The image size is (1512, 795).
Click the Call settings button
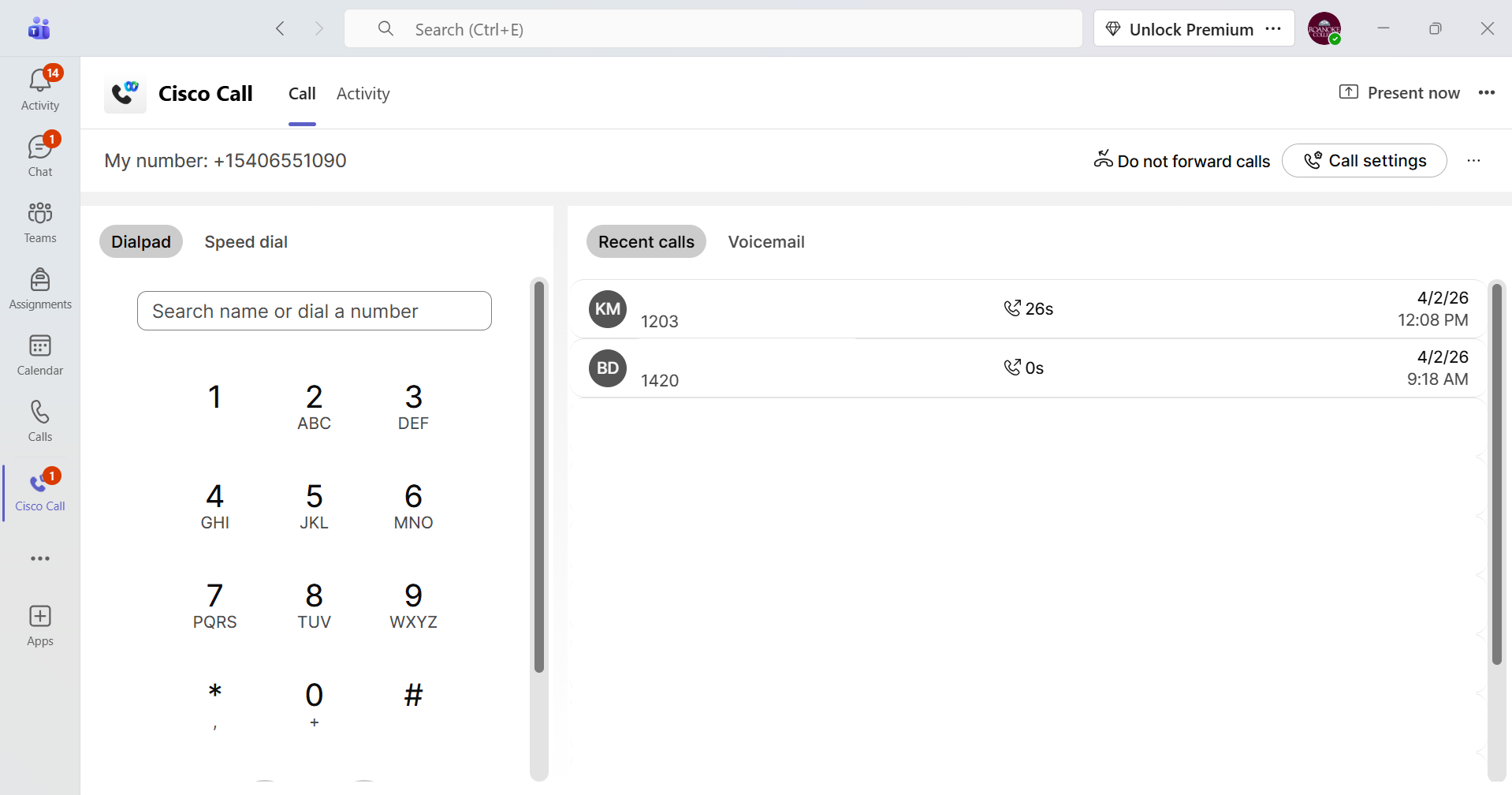pos(1364,161)
